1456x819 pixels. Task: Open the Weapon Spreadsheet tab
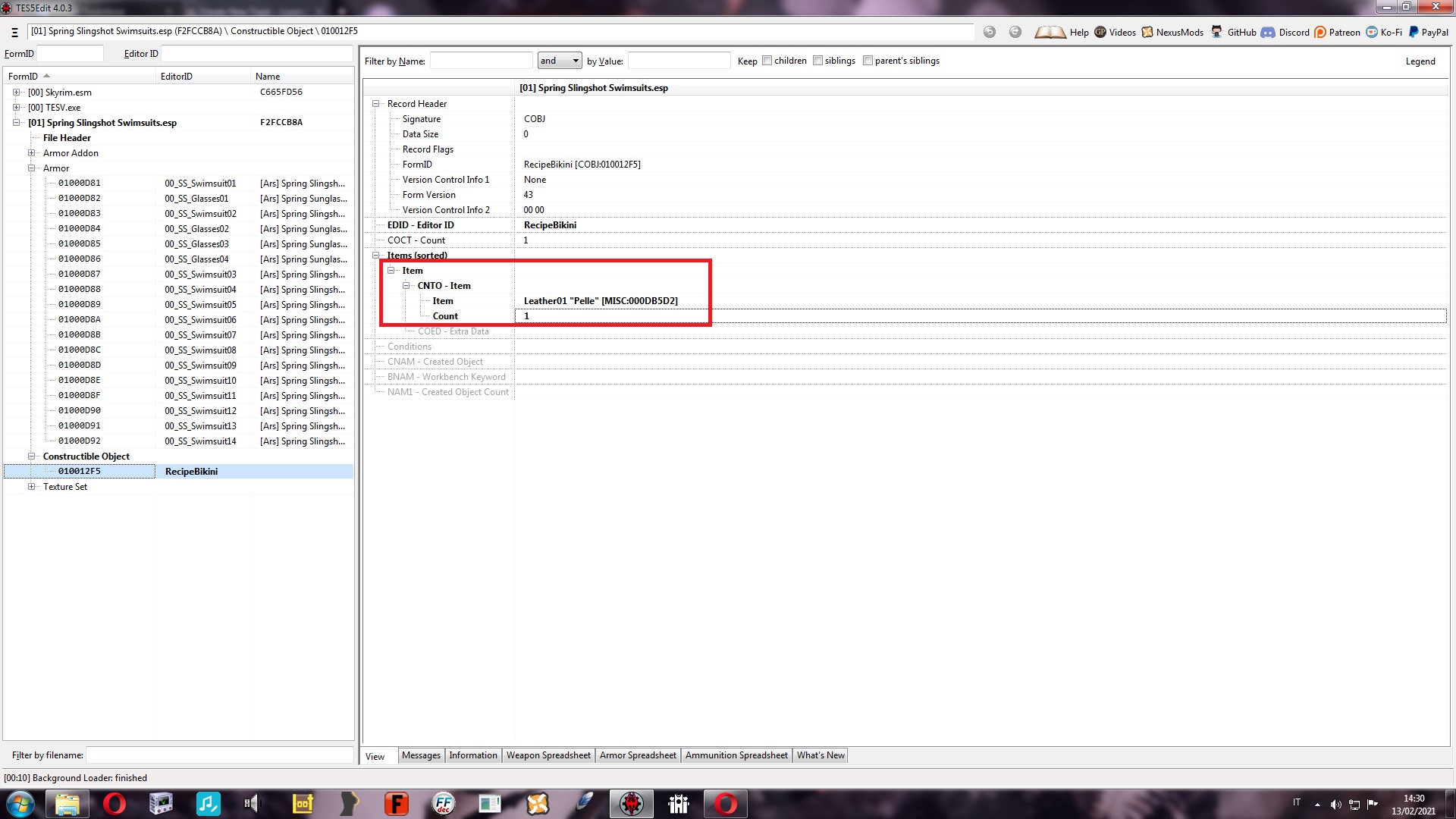pos(548,755)
